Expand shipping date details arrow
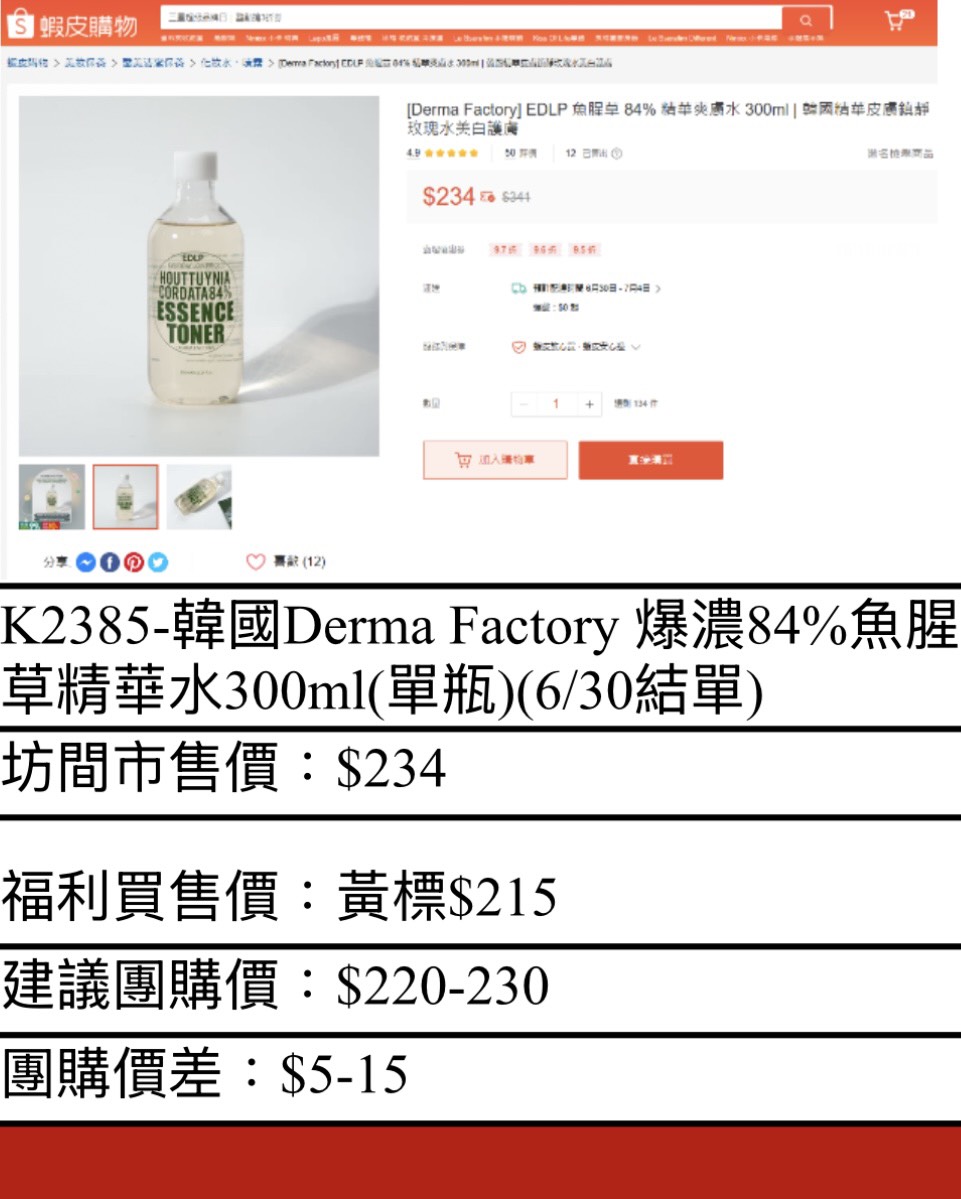The width and height of the screenshot is (961, 1199). [658, 288]
